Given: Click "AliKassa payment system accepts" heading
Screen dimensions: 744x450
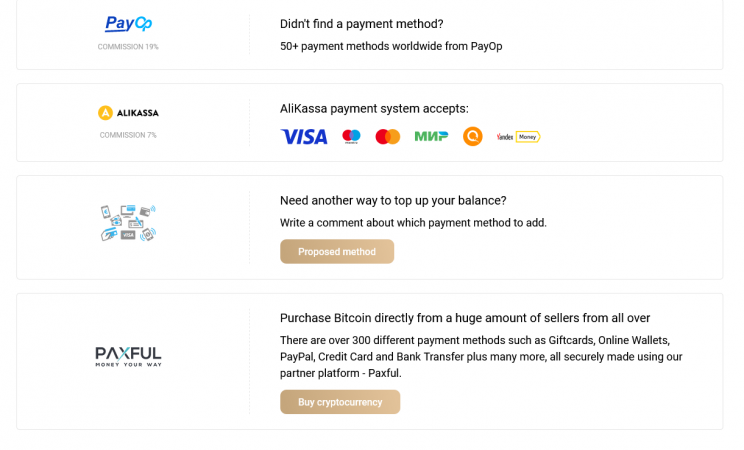Looking at the screenshot, I should pos(374,108).
